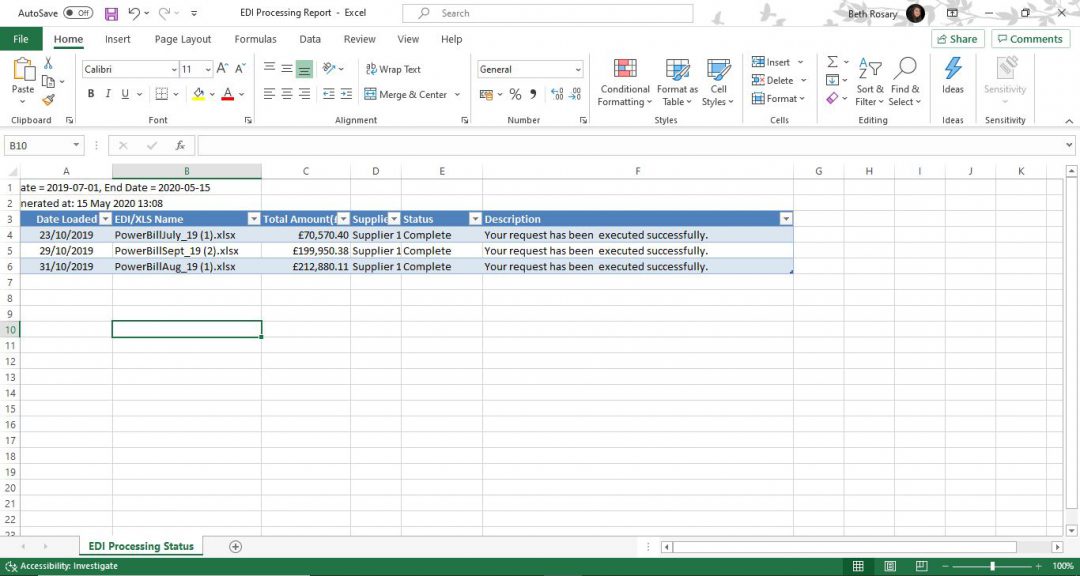The width and height of the screenshot is (1080, 576).
Task: Apply bold formatting with the Bold icon
Action: pyautogui.click(x=90, y=93)
